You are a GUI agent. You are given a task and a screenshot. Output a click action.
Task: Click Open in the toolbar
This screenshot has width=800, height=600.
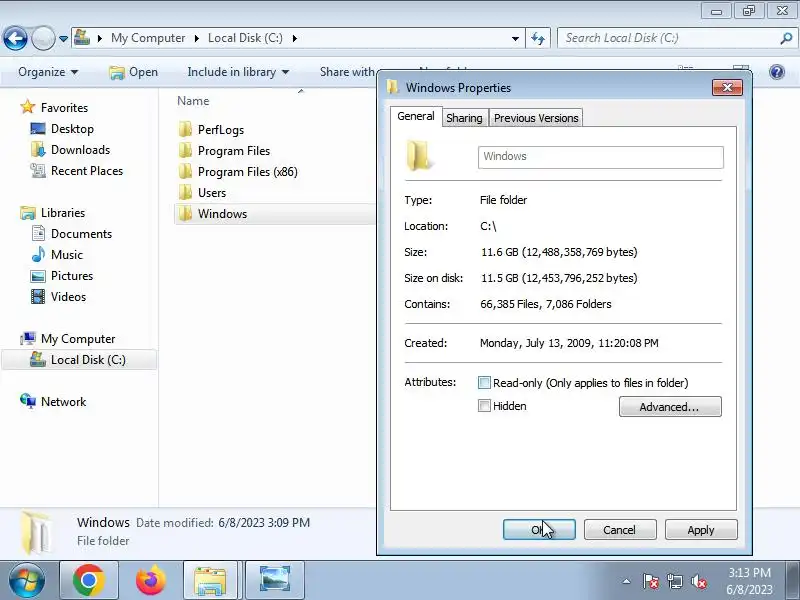point(134,72)
